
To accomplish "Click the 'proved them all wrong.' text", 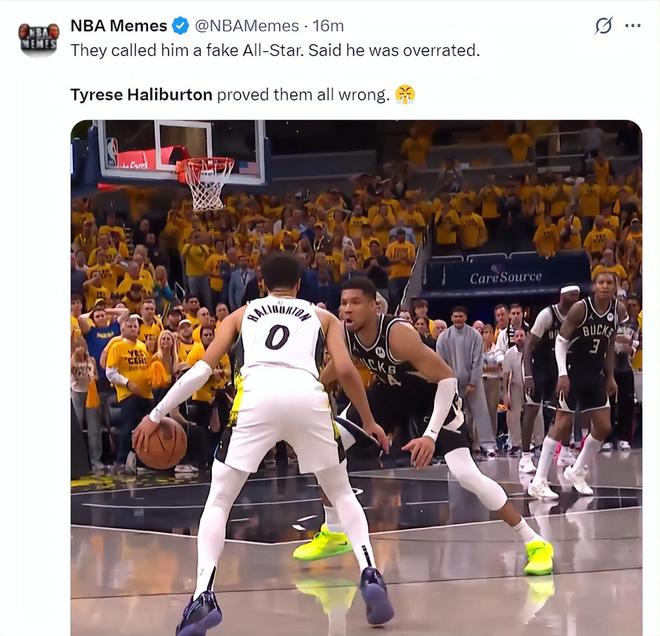I will tap(303, 95).
